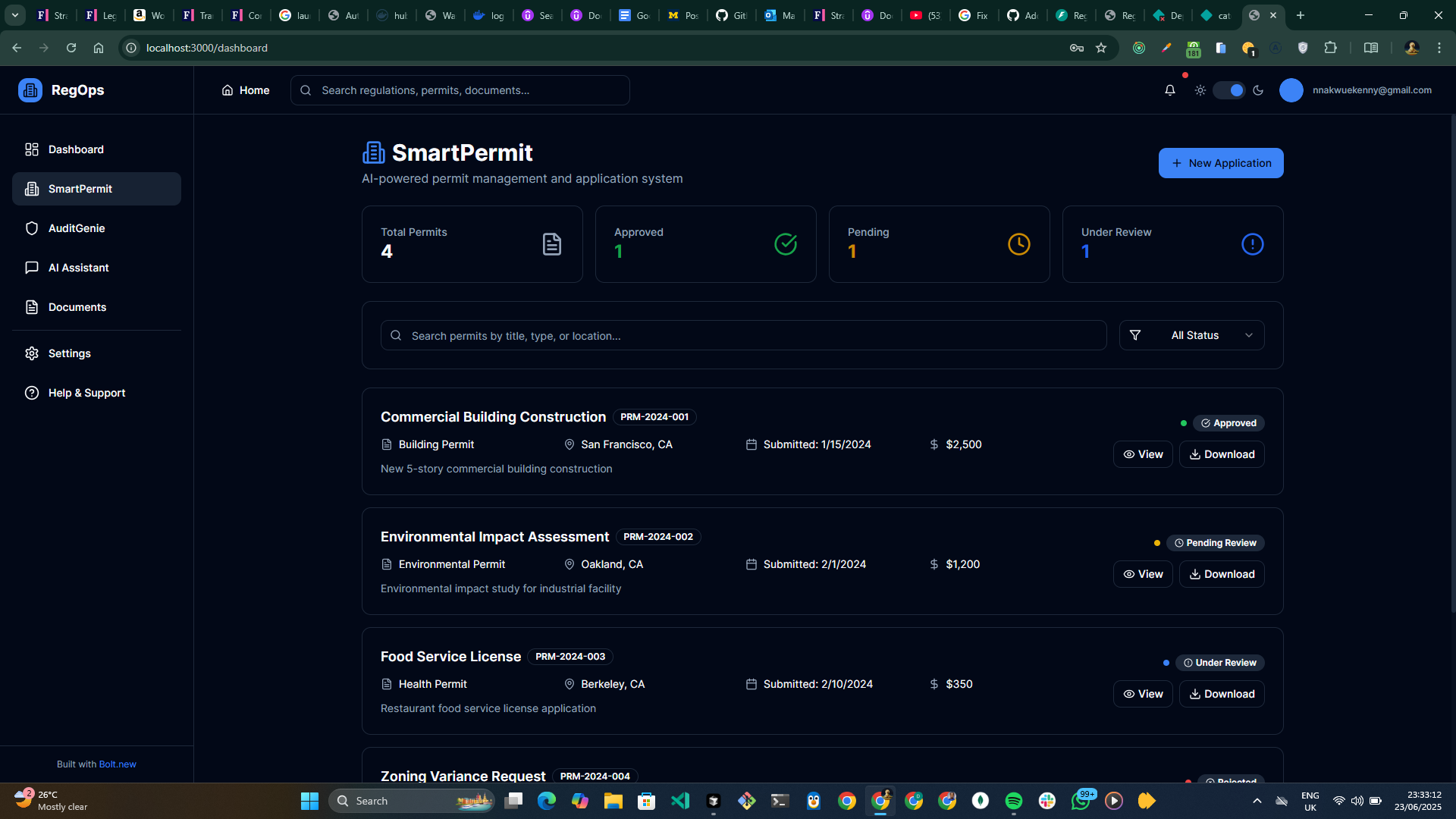Screen dimensions: 1456x819
Task: Go to Documents in the sidebar
Action: click(77, 307)
